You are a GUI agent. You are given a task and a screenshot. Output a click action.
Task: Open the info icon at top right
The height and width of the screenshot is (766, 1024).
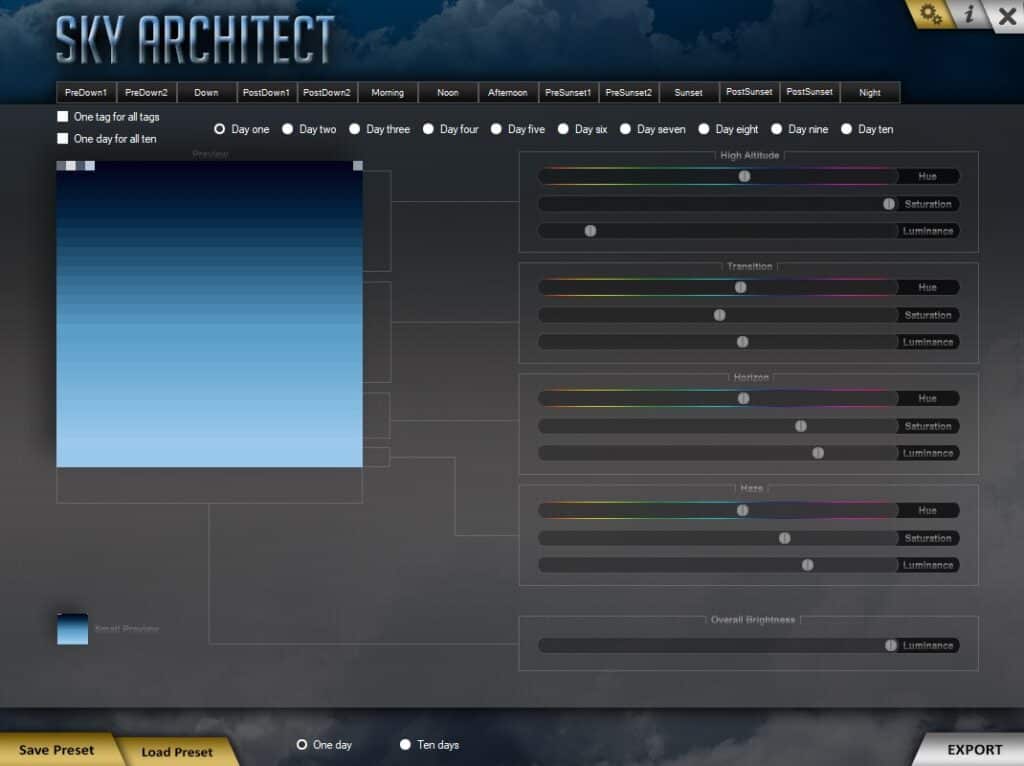pos(969,14)
